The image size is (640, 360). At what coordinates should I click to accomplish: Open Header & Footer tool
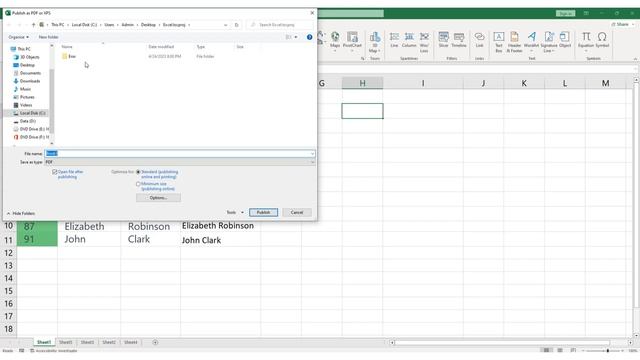tap(514, 42)
